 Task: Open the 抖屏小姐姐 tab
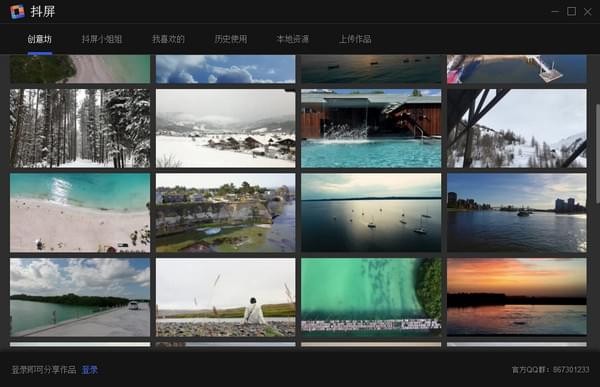[102, 39]
